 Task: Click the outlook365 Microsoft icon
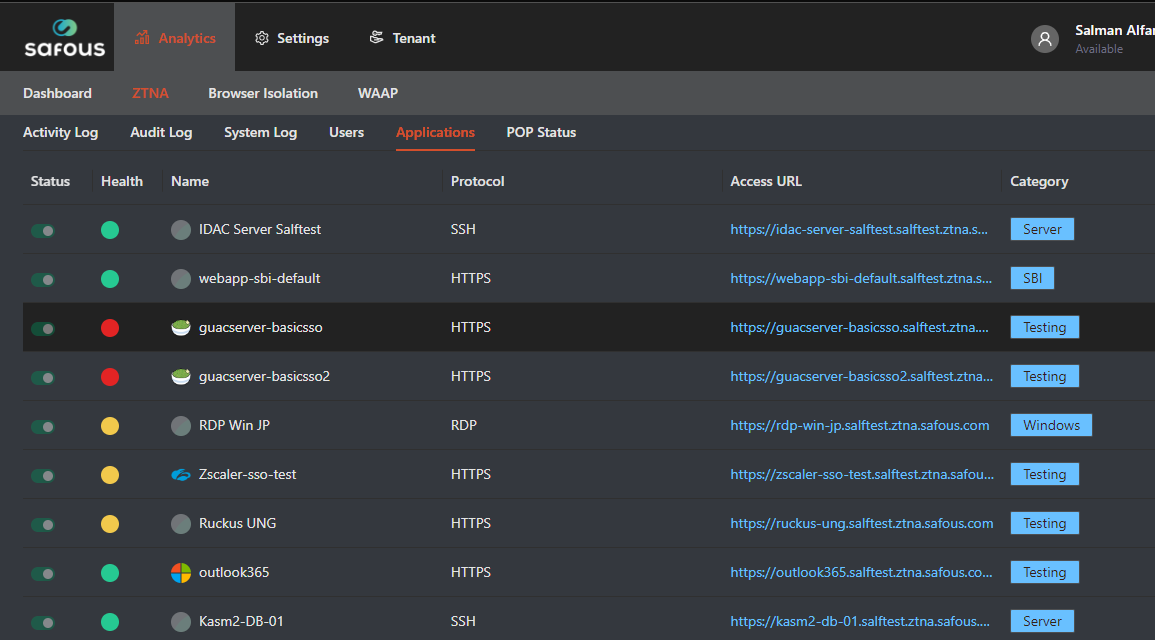[180, 573]
